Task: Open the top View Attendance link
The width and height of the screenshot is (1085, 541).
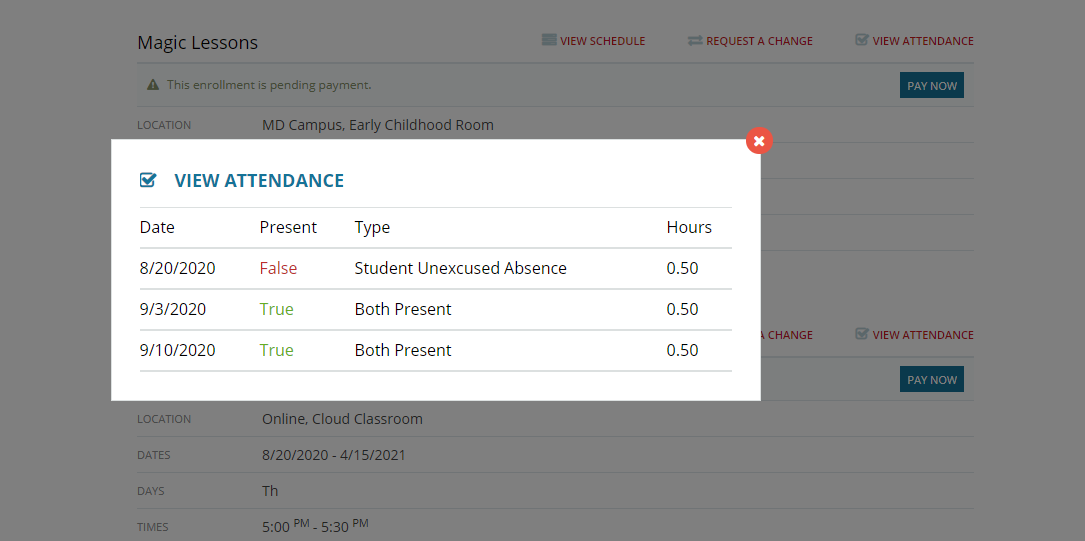Action: (922, 41)
